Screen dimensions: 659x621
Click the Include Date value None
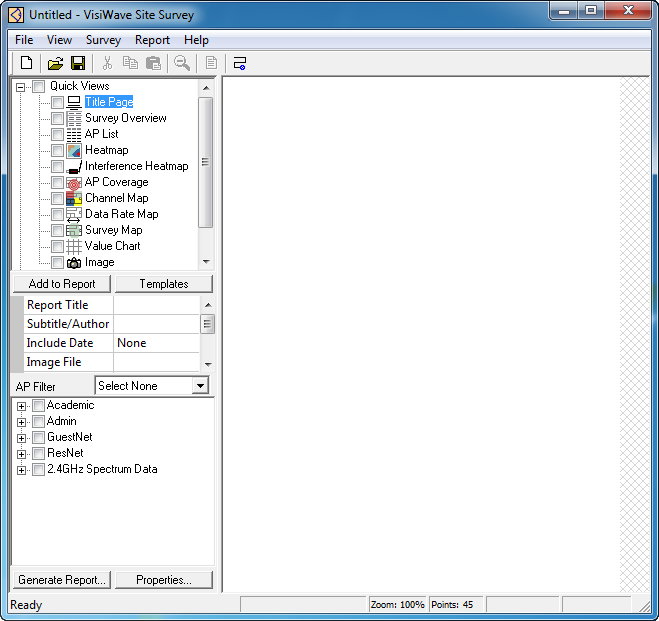(x=156, y=343)
